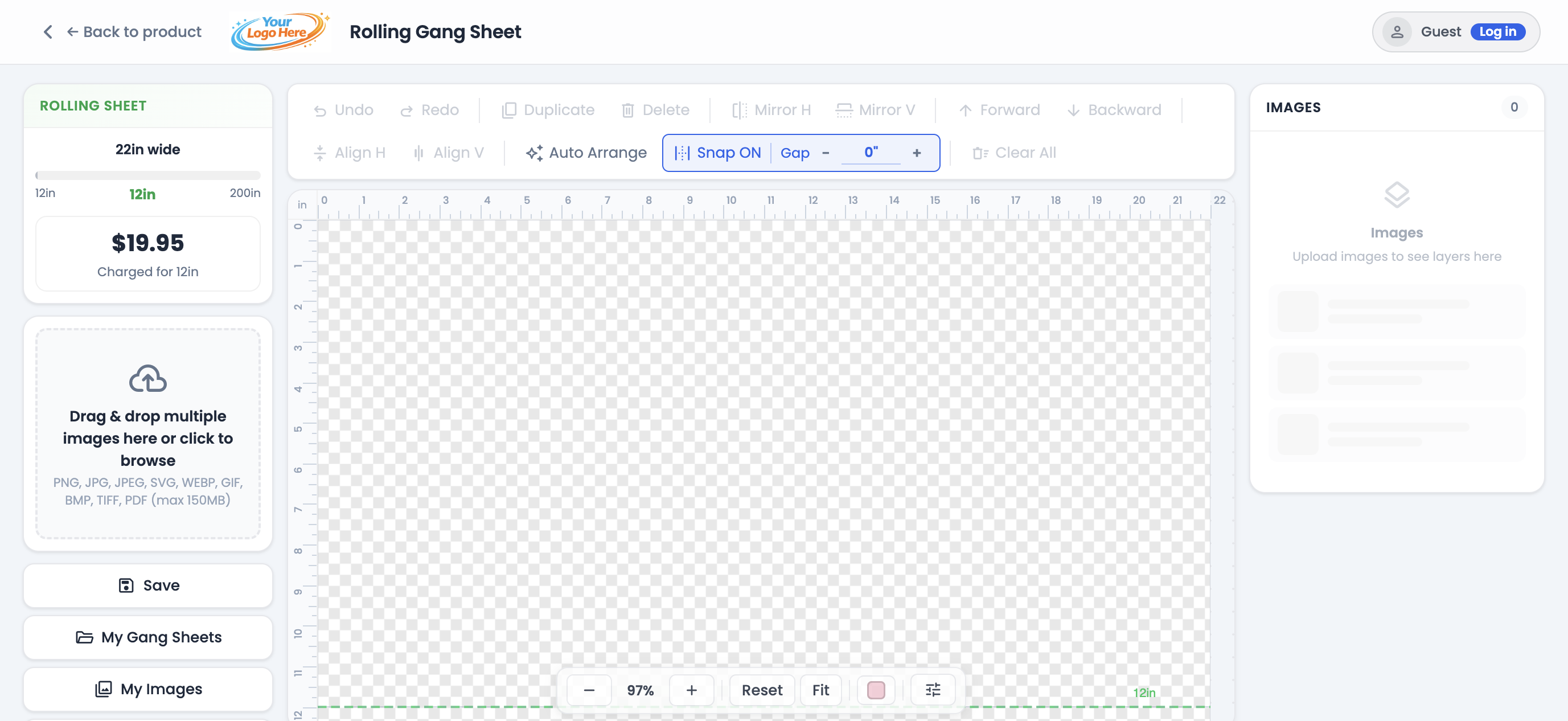Bring selection Forward
1568x721 pixels.
tap(999, 110)
